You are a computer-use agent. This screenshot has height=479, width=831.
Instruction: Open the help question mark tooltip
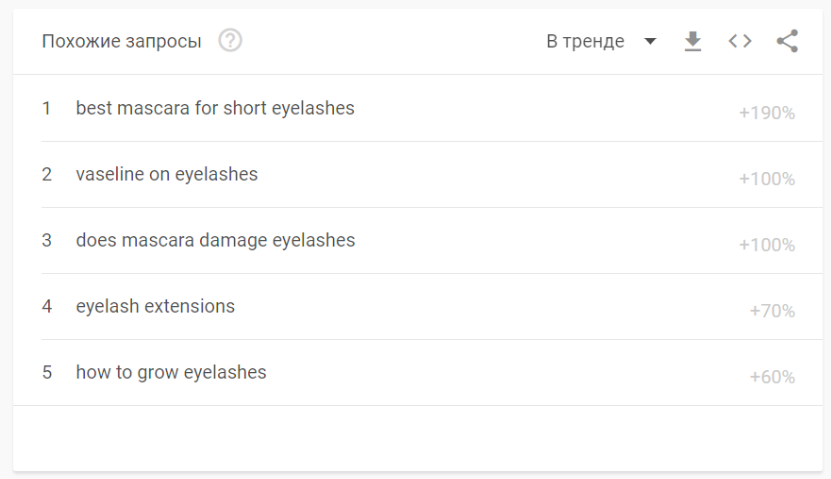point(230,40)
